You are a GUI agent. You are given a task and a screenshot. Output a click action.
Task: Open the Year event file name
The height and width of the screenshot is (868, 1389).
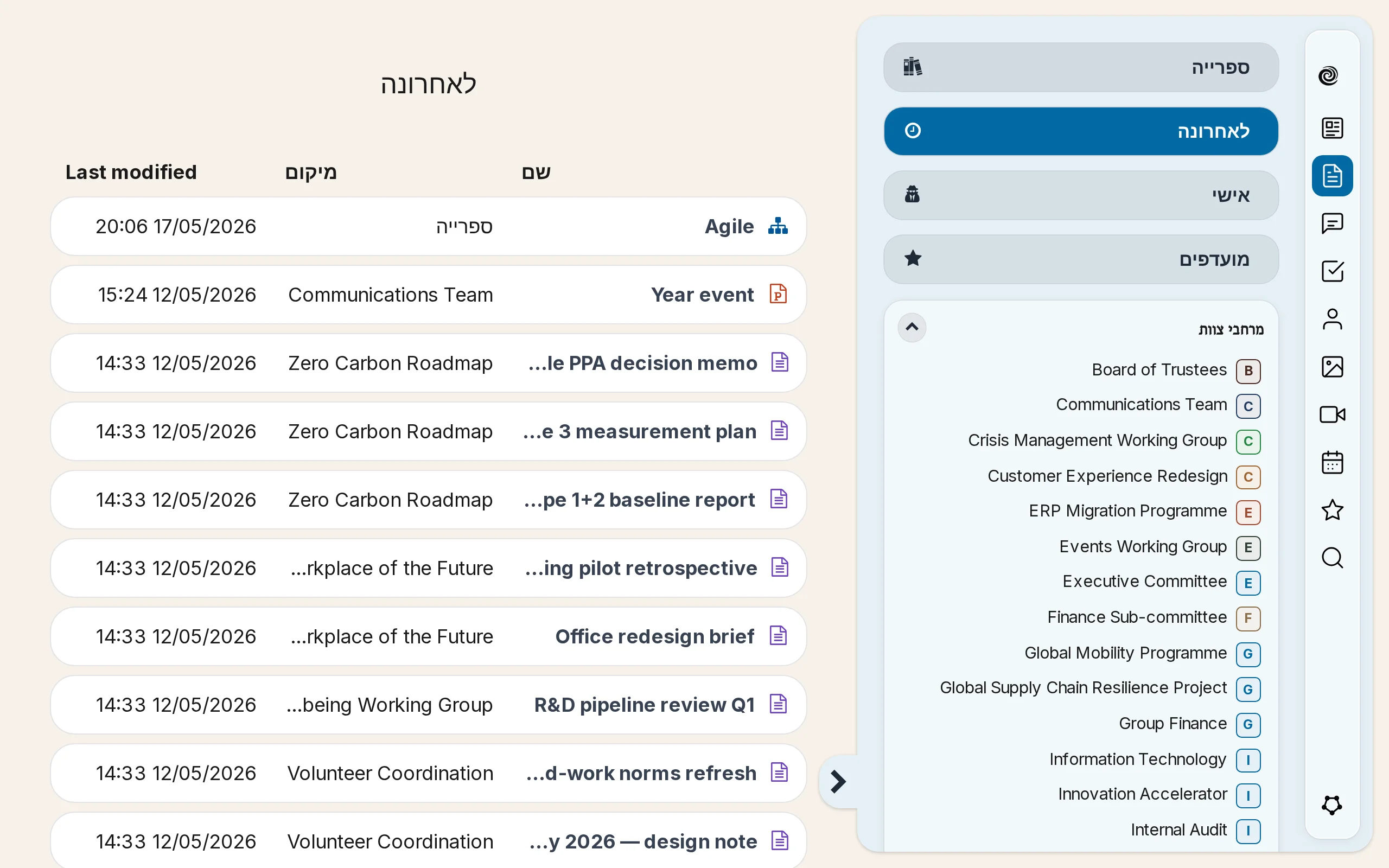pyautogui.click(x=702, y=295)
